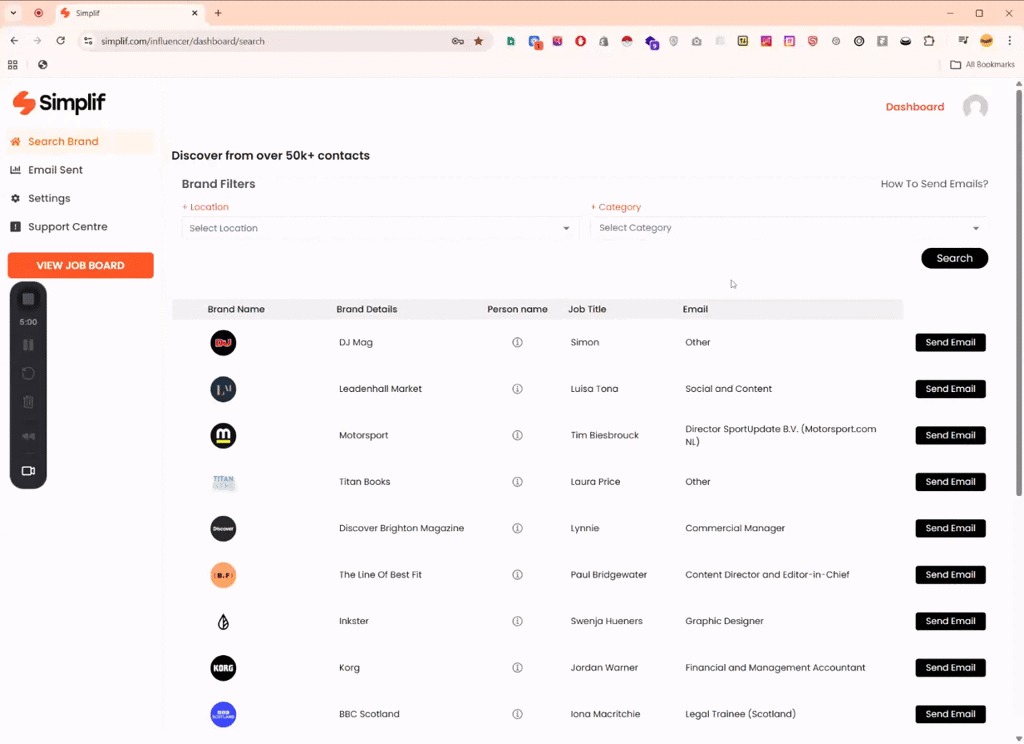Open the browser extensions puzzle icon
This screenshot has height=744, width=1024.
tap(929, 41)
